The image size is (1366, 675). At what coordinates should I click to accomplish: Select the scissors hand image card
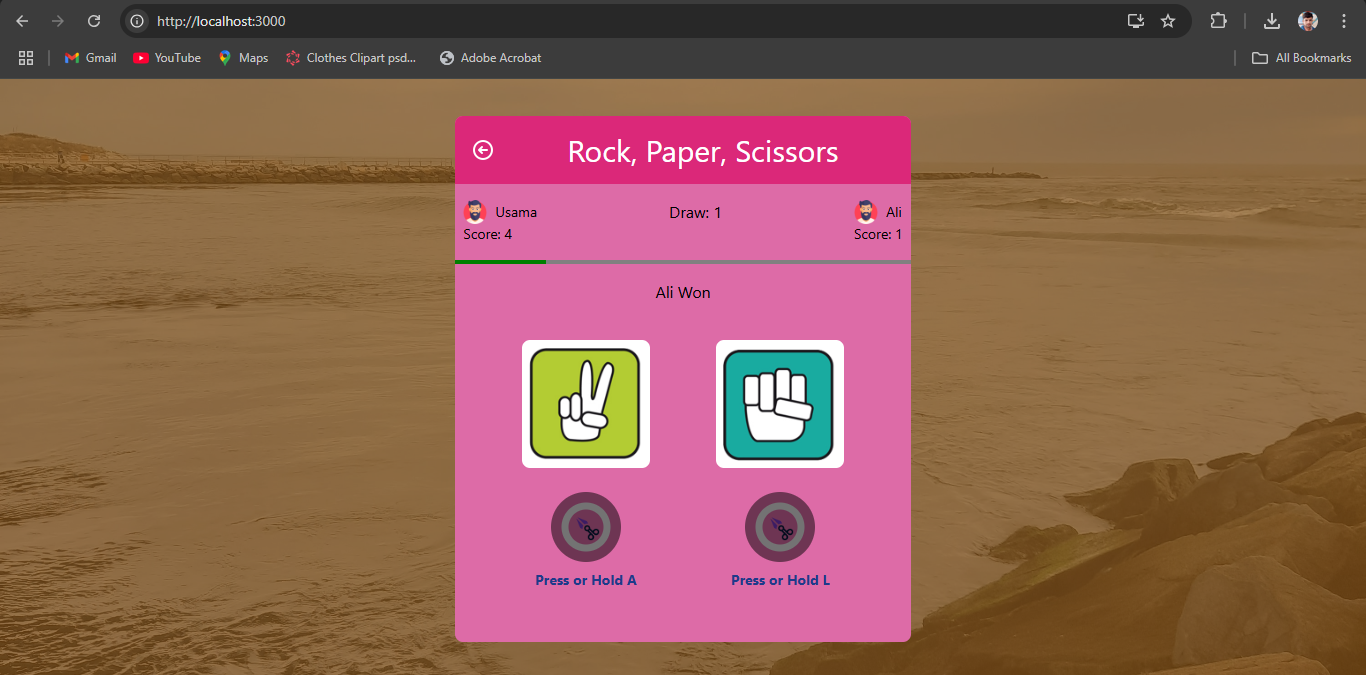pyautogui.click(x=586, y=404)
